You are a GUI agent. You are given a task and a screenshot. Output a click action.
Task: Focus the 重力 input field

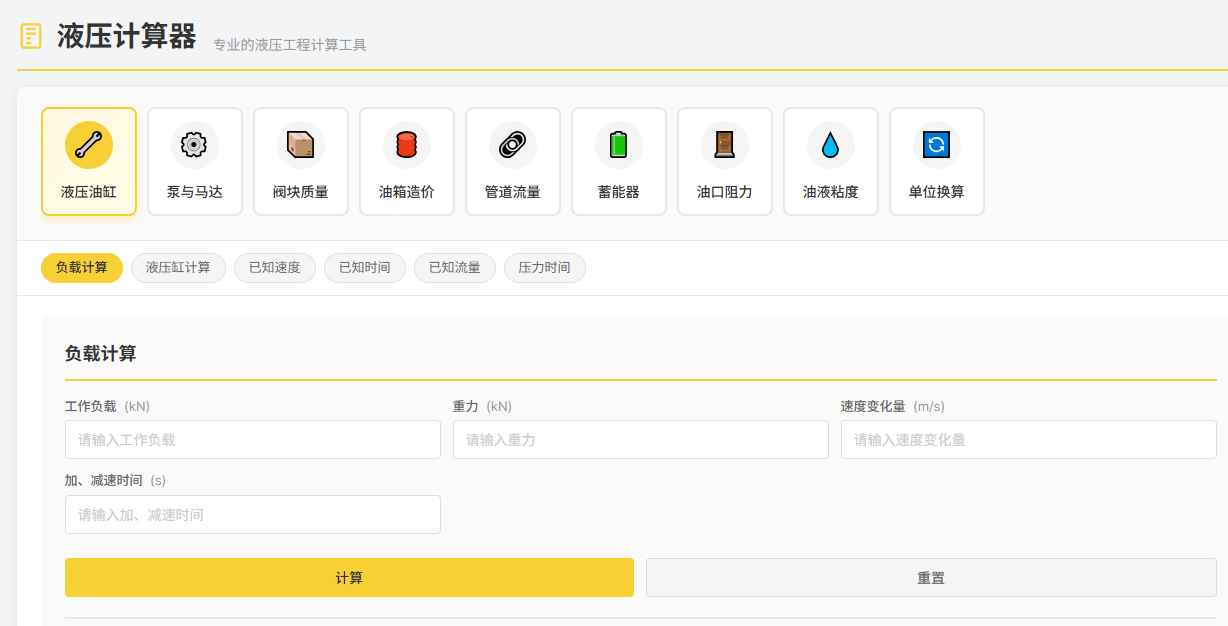coord(641,440)
